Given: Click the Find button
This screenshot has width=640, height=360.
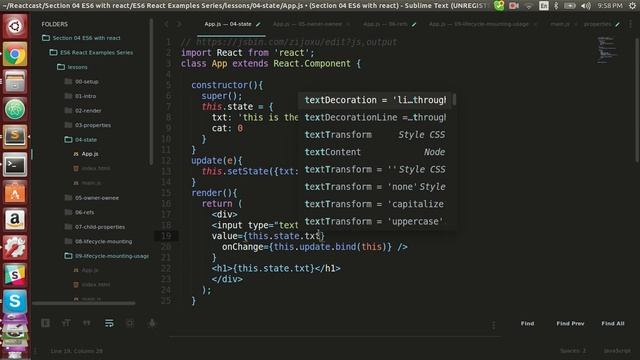Looking at the screenshot, I should 527,323.
